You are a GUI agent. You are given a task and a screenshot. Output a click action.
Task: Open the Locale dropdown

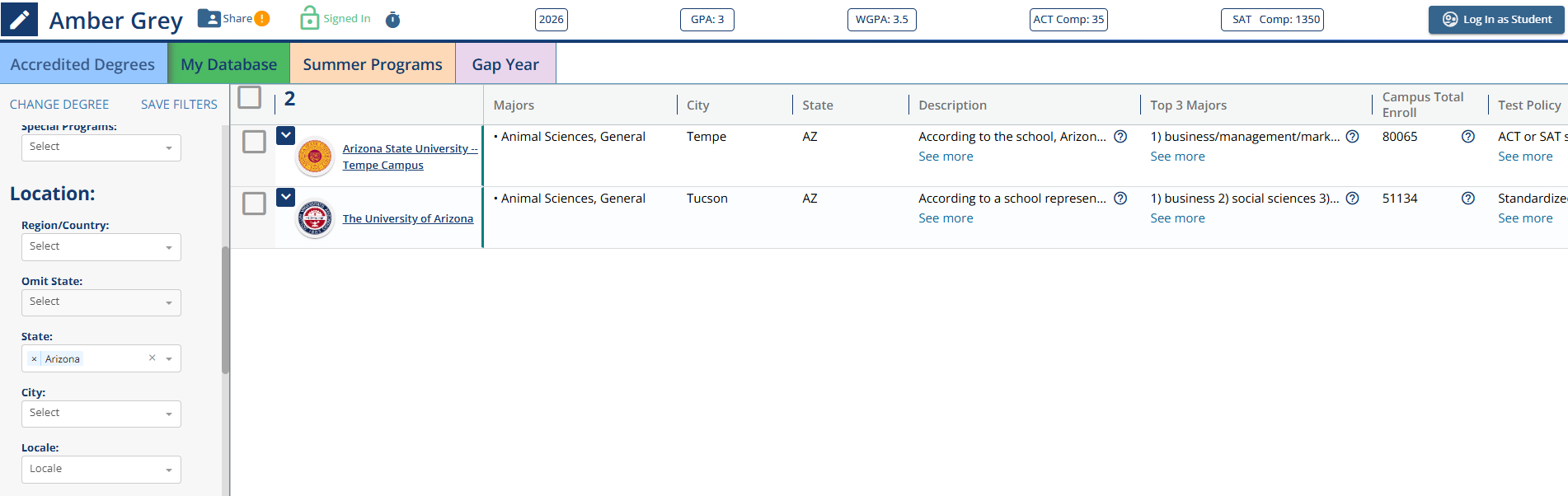pyautogui.click(x=101, y=470)
